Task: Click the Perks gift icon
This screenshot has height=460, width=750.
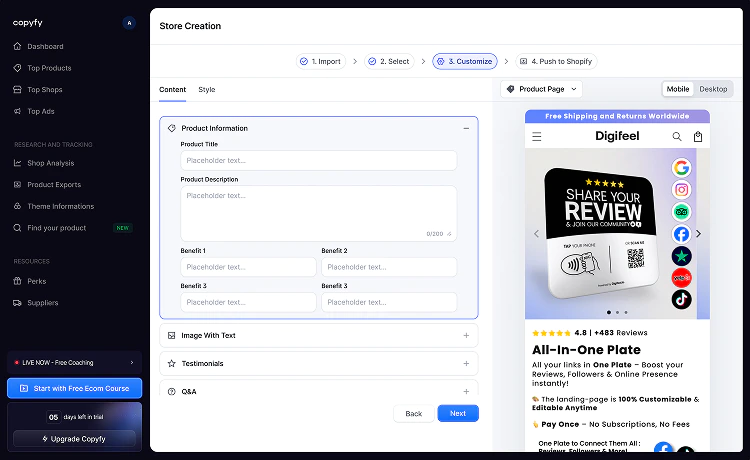Action: point(17,281)
